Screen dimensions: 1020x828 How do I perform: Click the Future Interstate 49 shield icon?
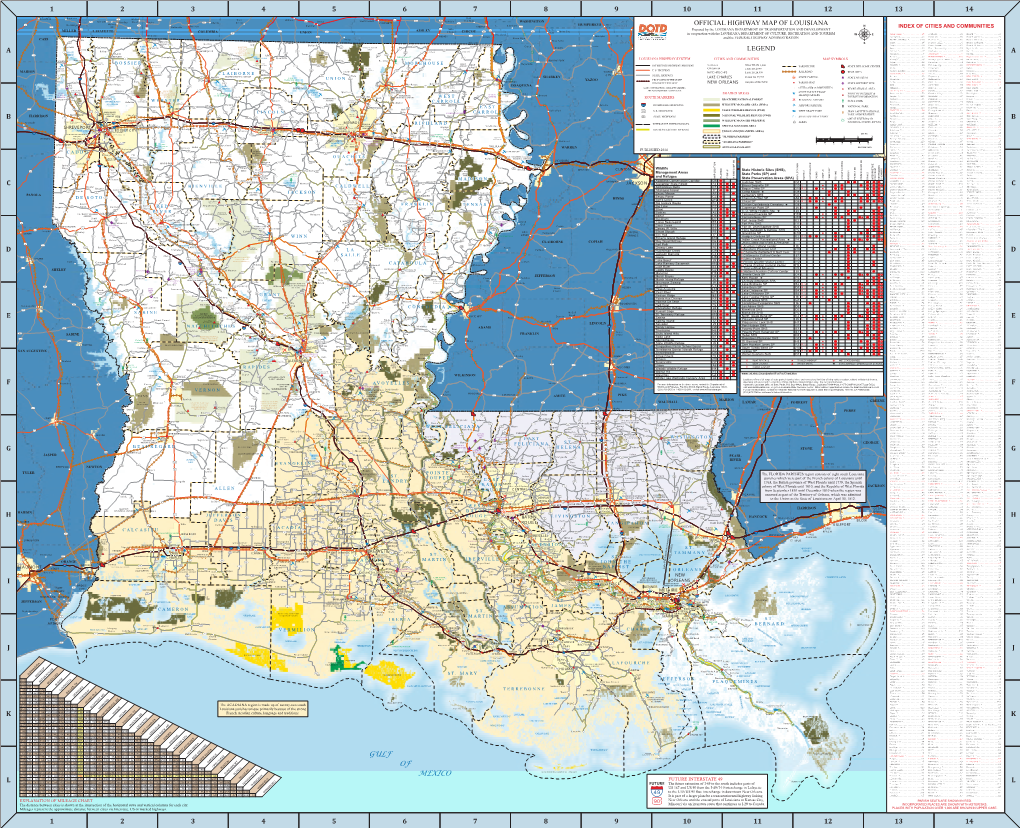[659, 793]
